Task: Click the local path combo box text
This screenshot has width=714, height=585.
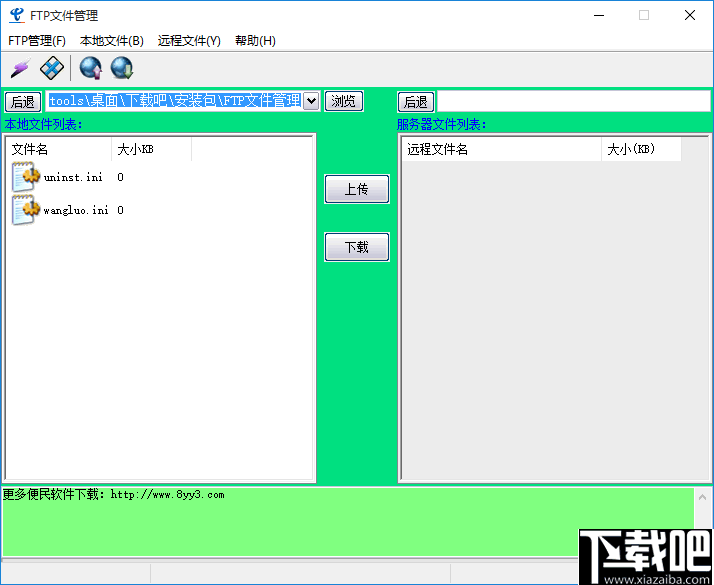Action: point(175,101)
